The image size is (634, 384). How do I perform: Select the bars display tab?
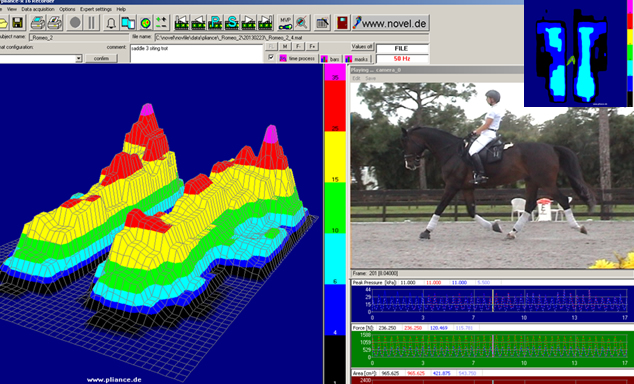coord(330,59)
